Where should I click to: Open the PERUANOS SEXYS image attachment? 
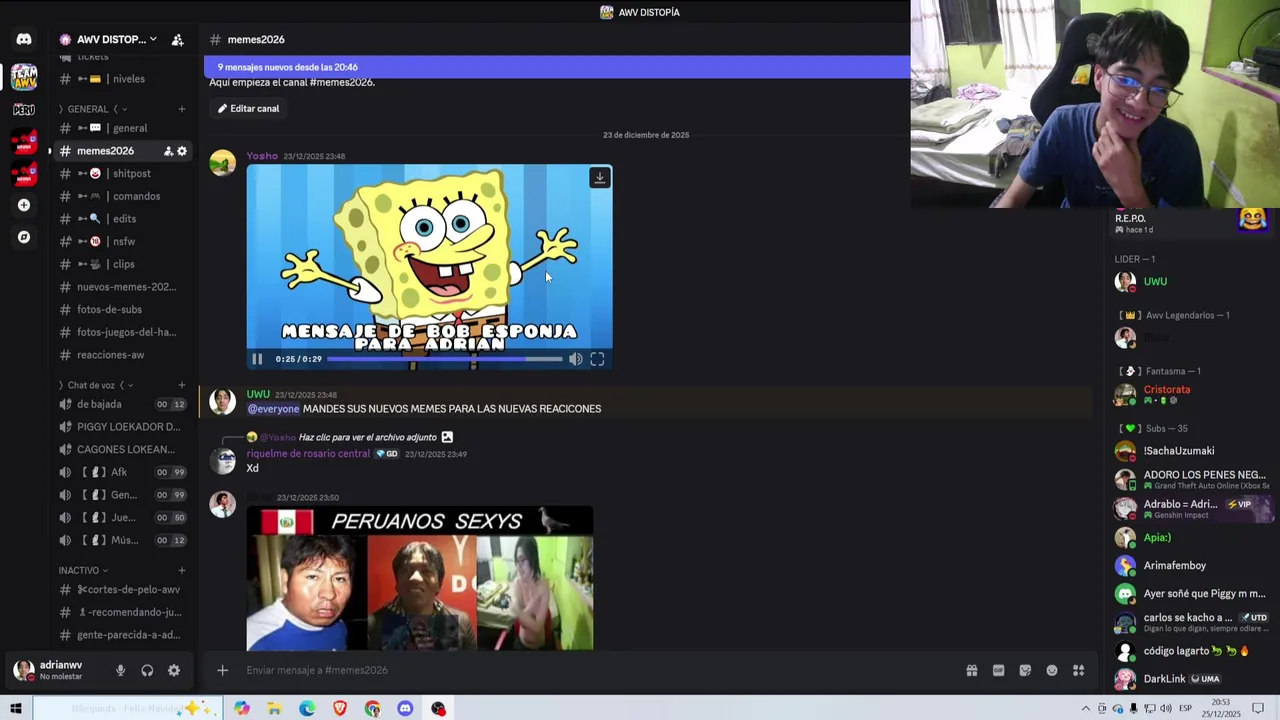pyautogui.click(x=420, y=578)
